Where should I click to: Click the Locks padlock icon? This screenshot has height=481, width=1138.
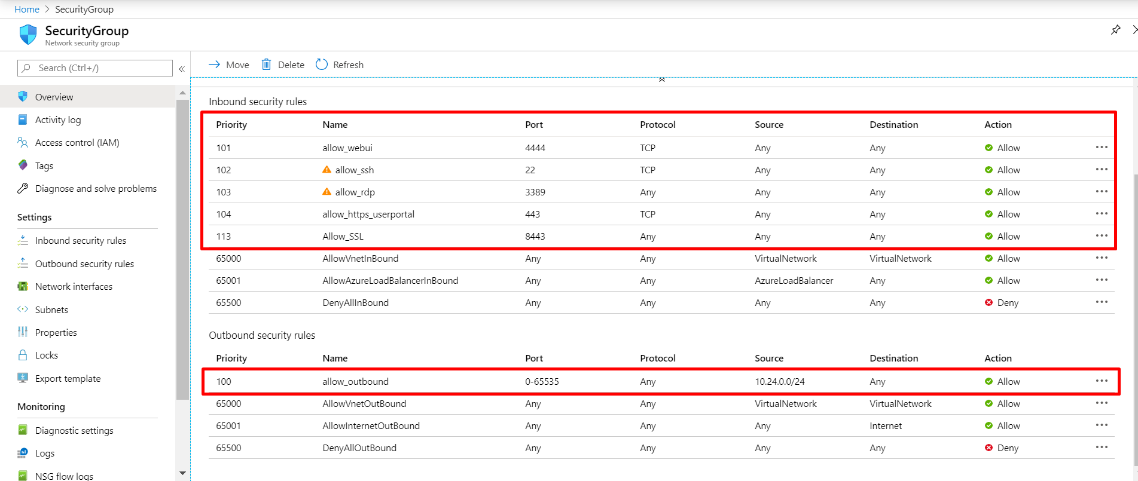pyautogui.click(x=22, y=355)
